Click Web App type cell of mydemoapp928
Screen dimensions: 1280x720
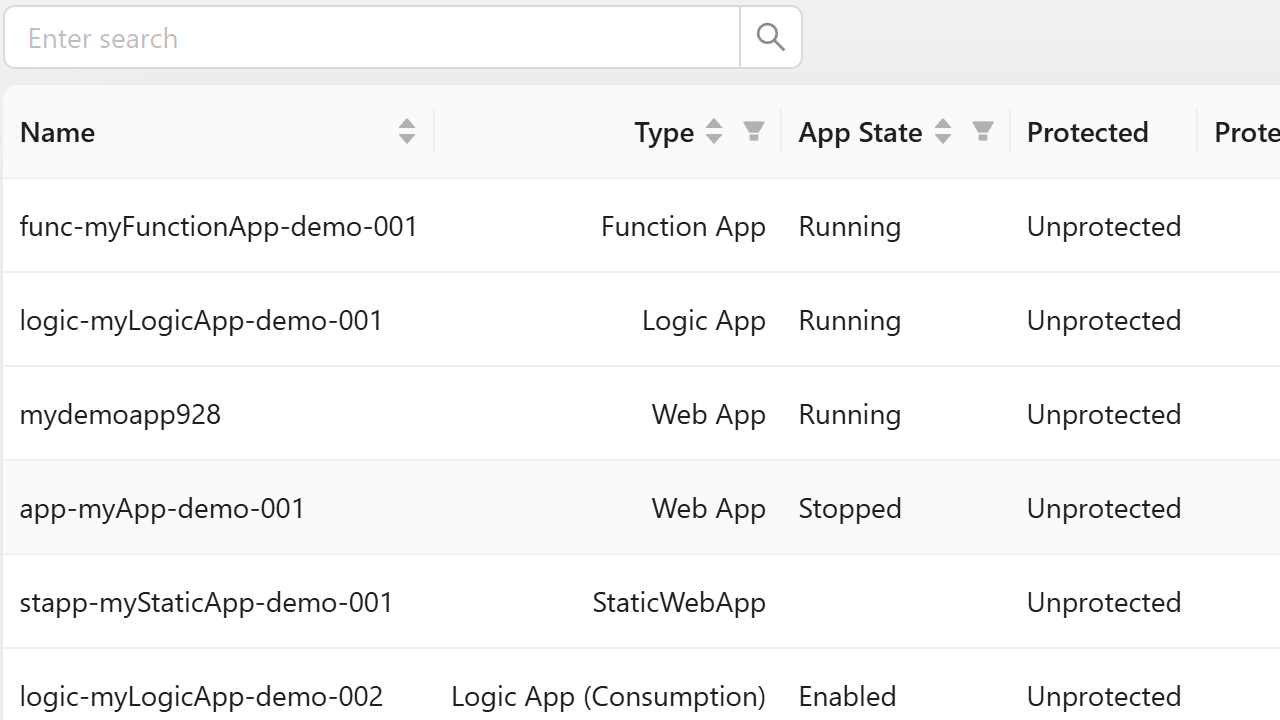click(x=709, y=414)
